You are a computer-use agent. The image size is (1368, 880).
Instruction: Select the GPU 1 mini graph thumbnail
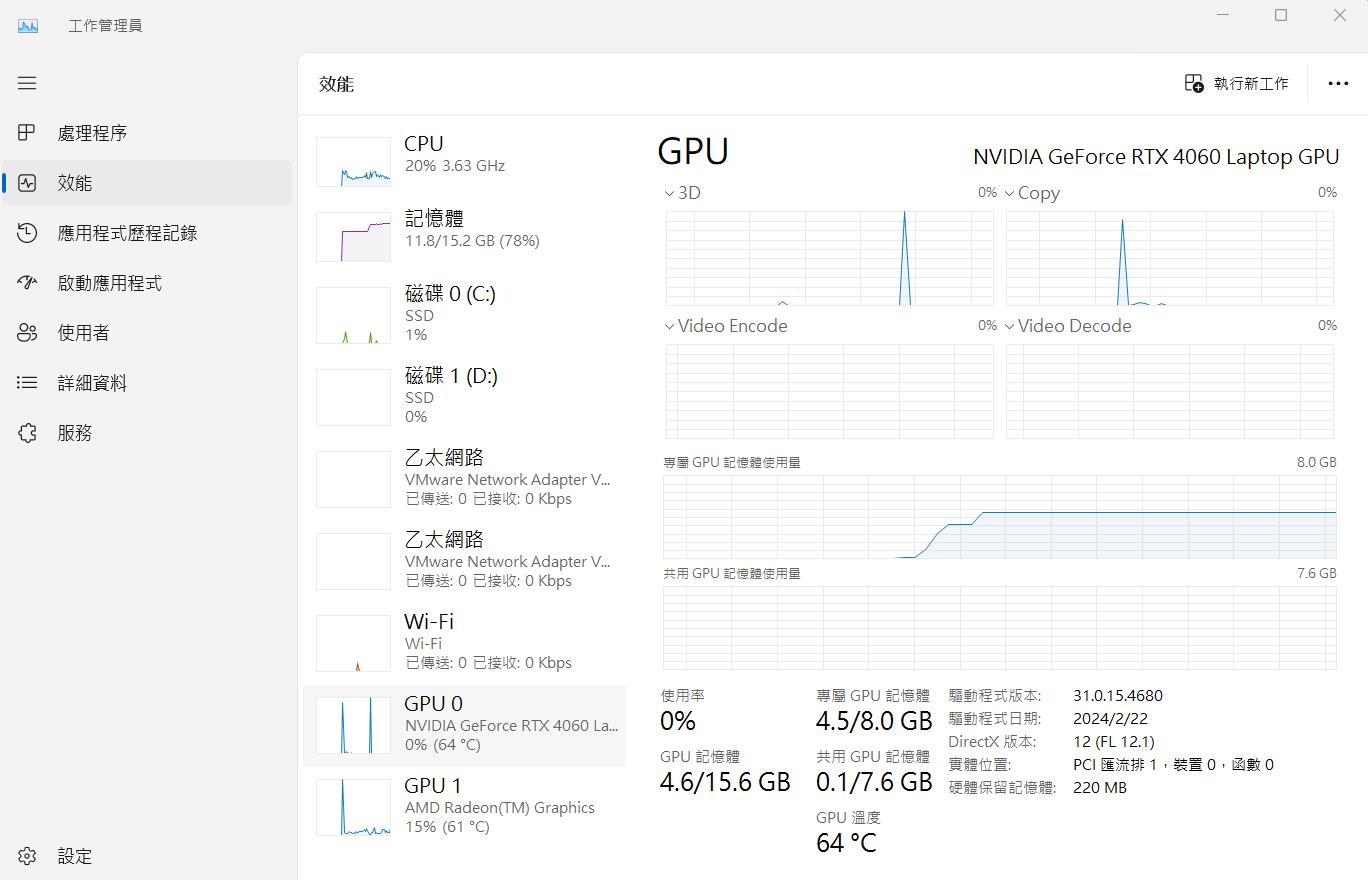pyautogui.click(x=353, y=807)
